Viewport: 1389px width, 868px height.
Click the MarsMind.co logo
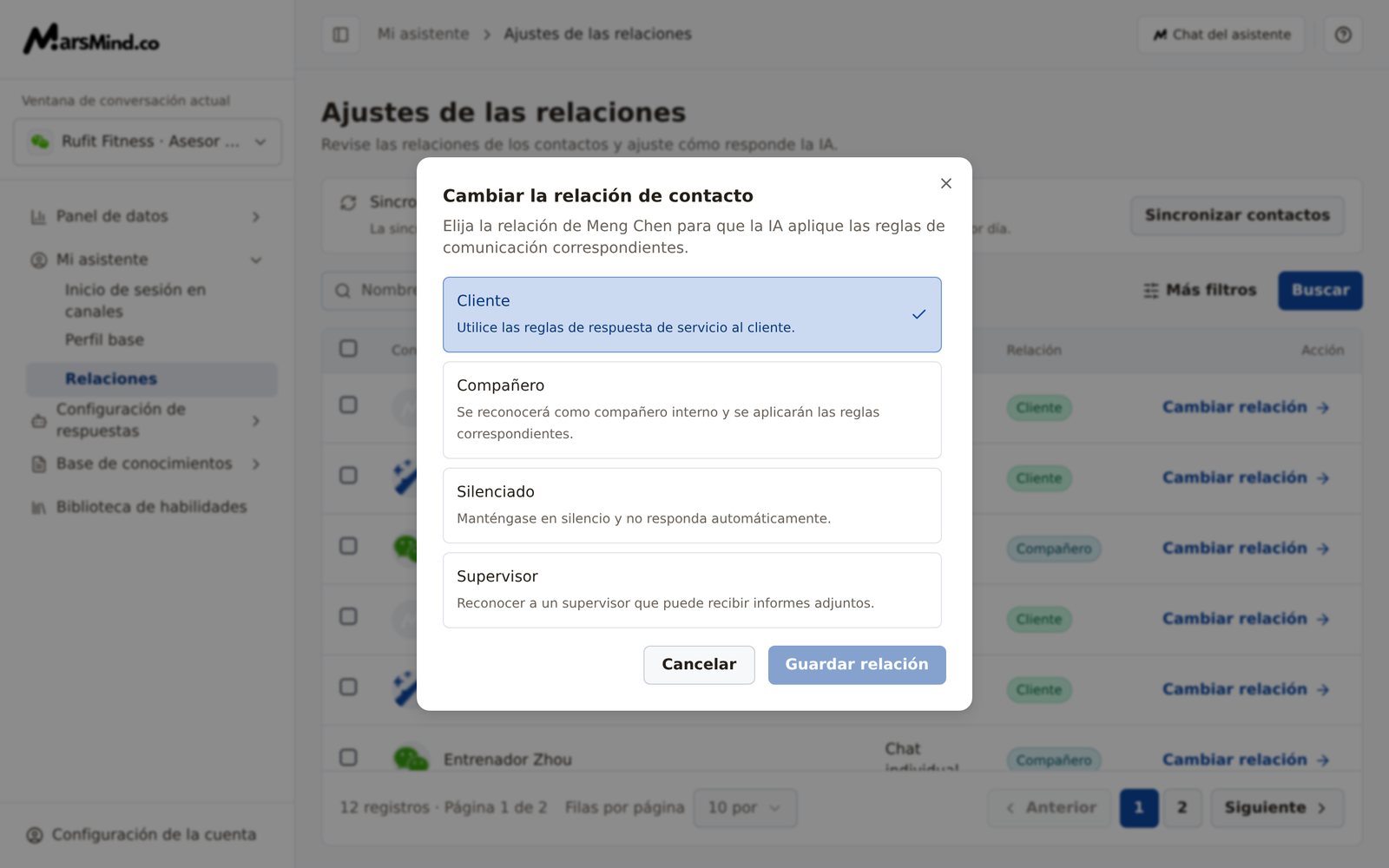tap(91, 39)
